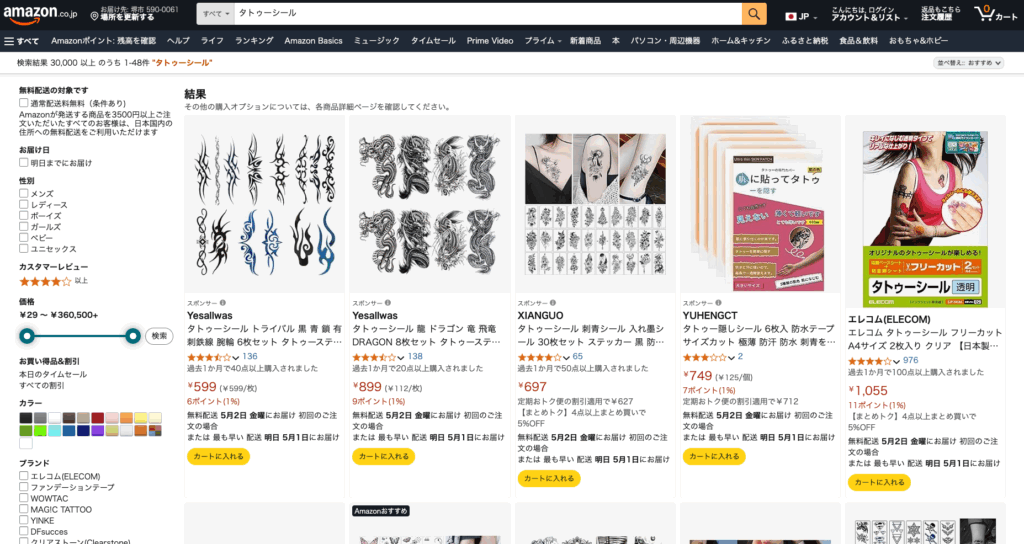Check ユニセックス gender checkbox
This screenshot has height=544, width=1024.
(24, 248)
